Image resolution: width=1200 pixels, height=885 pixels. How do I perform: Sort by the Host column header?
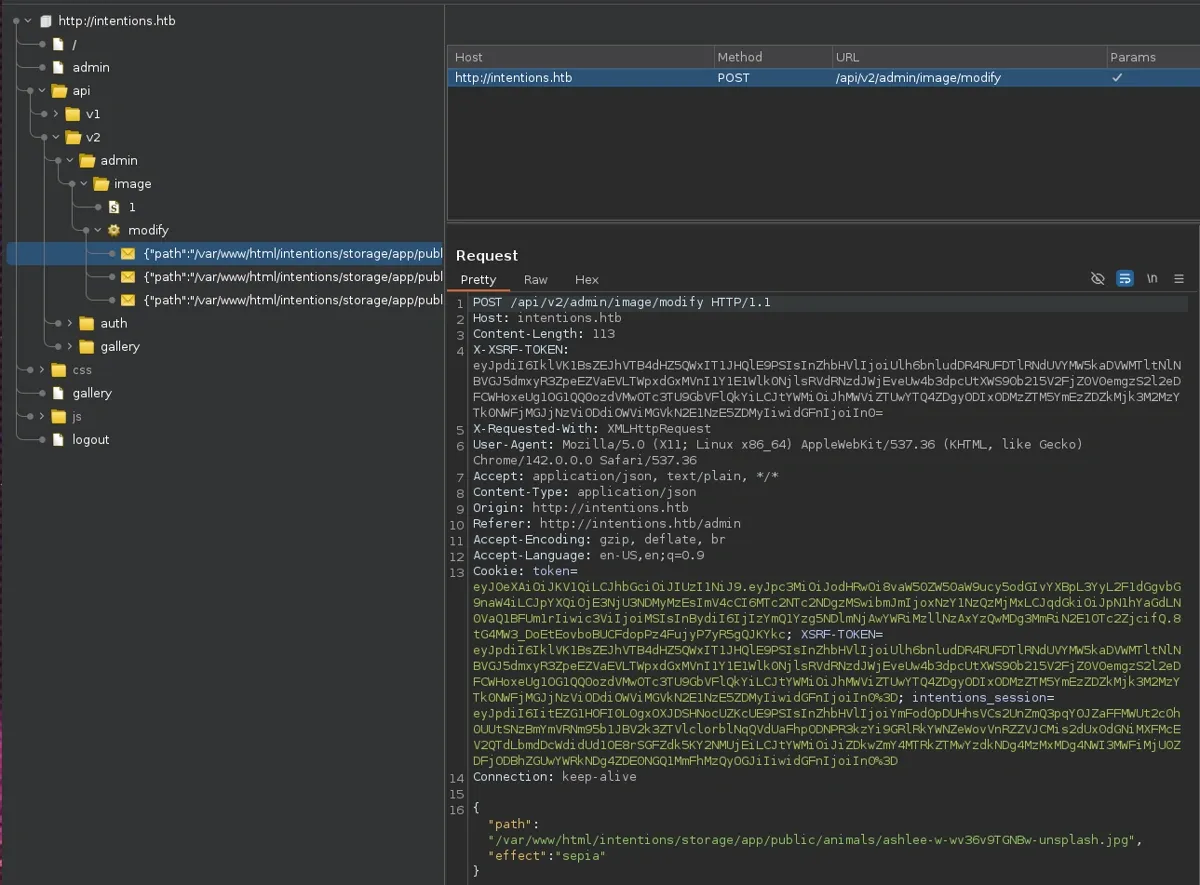click(581, 57)
